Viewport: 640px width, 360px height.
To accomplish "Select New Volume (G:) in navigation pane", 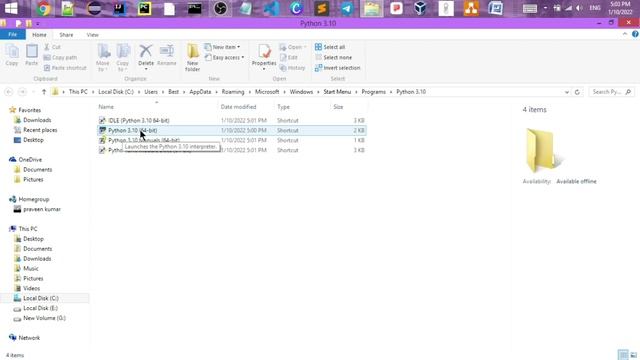I will coord(44,318).
